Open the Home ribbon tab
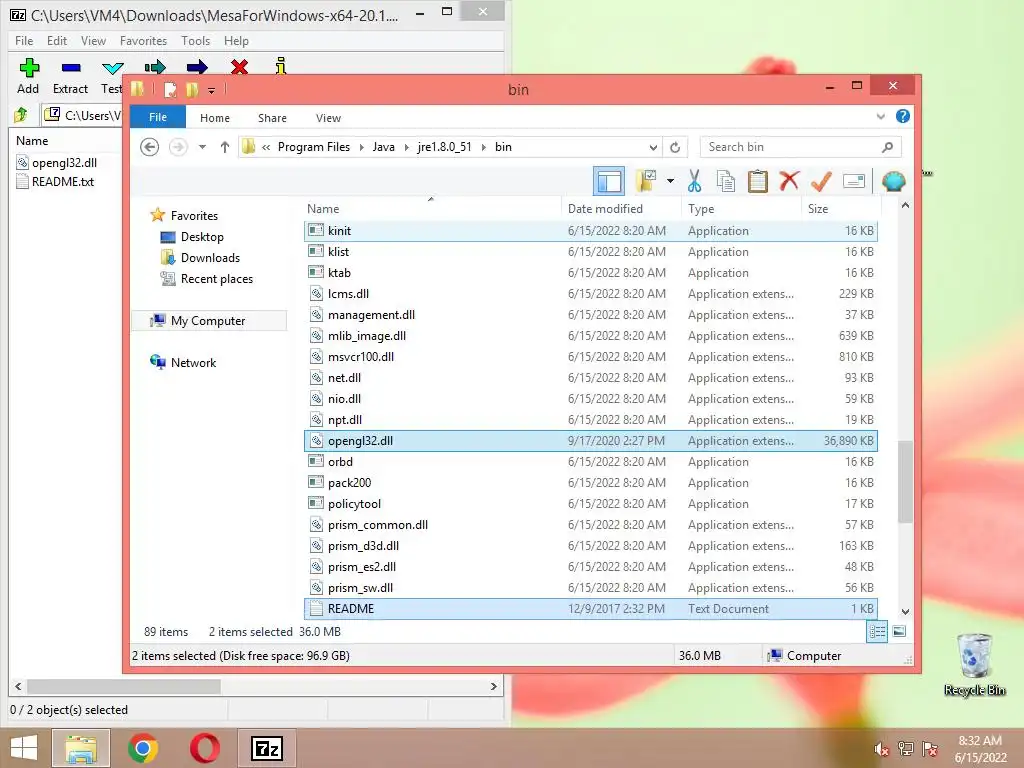The width and height of the screenshot is (1024, 768). 215,118
